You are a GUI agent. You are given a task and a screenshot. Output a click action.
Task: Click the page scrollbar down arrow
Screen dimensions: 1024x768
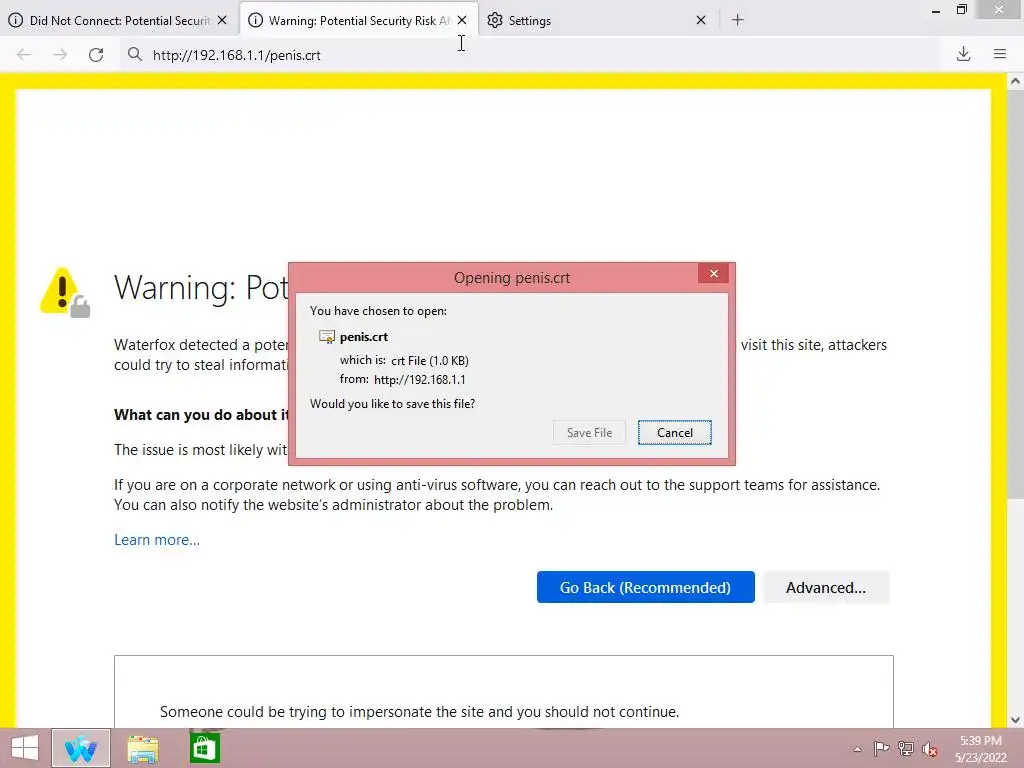coord(1015,720)
